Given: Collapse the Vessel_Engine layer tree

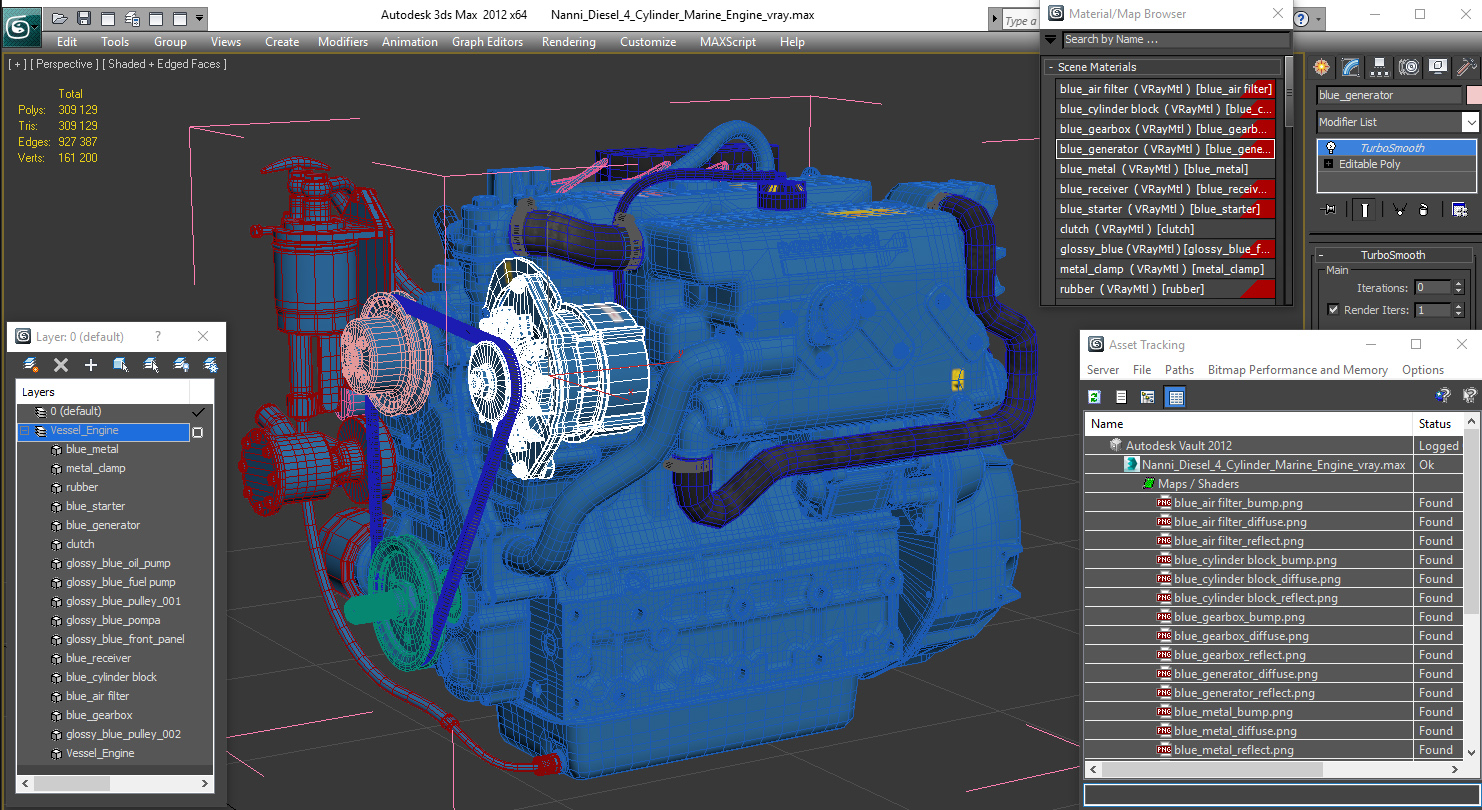Looking at the screenshot, I should tap(24, 431).
